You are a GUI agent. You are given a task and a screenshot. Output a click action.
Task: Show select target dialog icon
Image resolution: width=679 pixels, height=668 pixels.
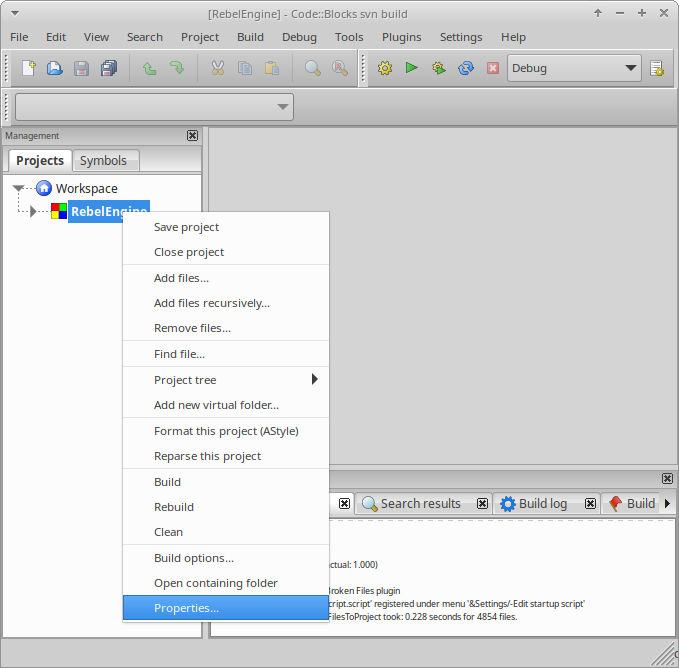(x=657, y=68)
